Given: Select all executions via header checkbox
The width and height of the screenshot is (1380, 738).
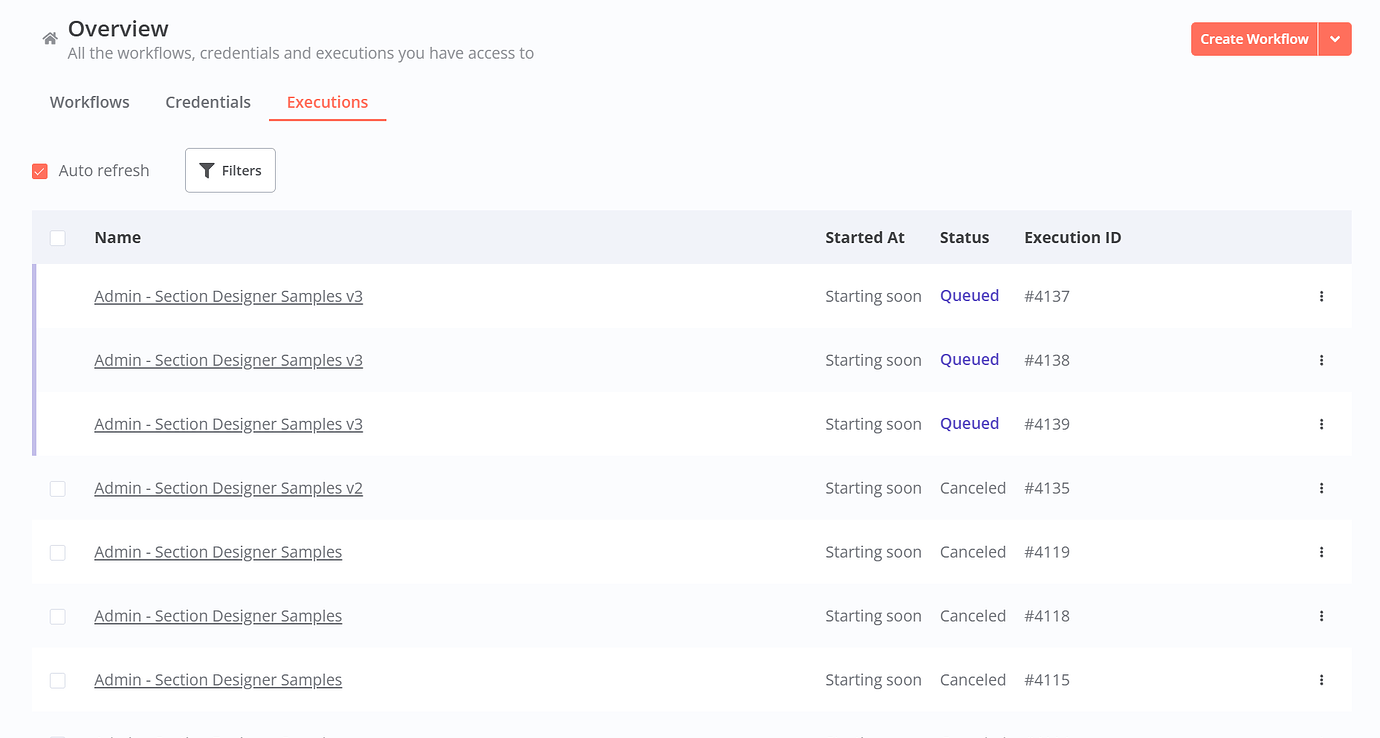Looking at the screenshot, I should pos(57,238).
